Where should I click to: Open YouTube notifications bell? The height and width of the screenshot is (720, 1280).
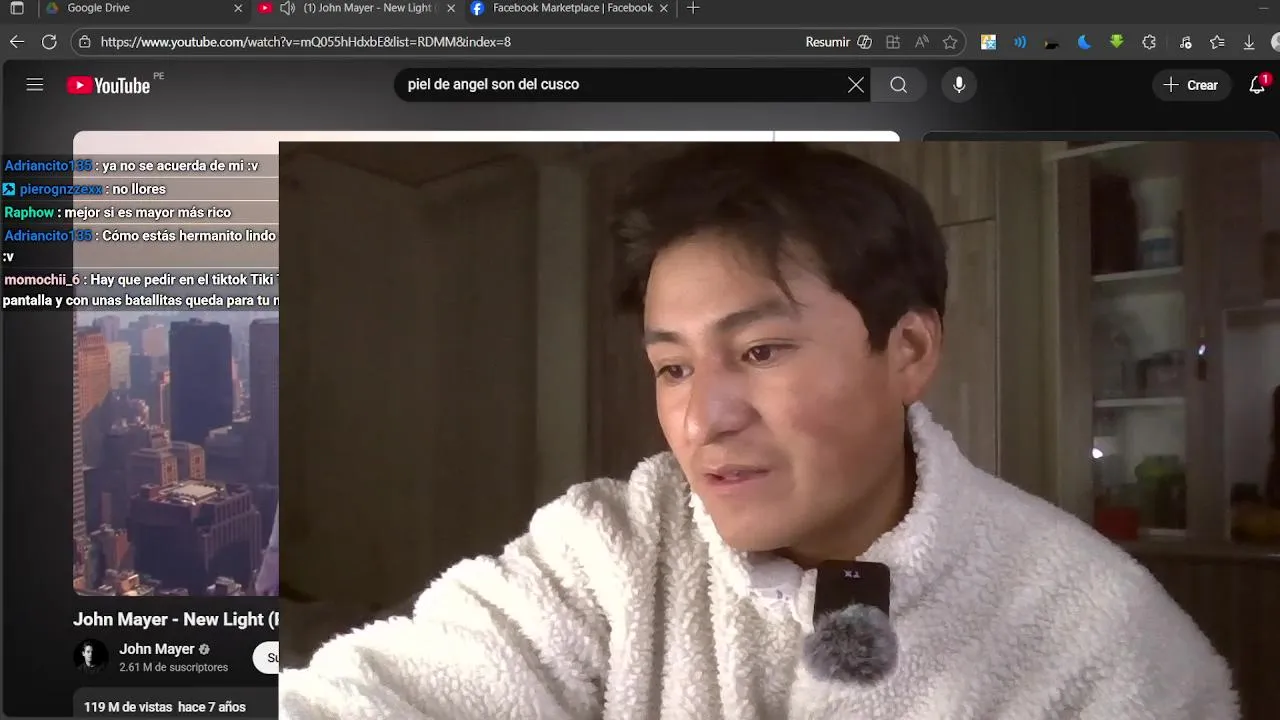(x=1258, y=85)
